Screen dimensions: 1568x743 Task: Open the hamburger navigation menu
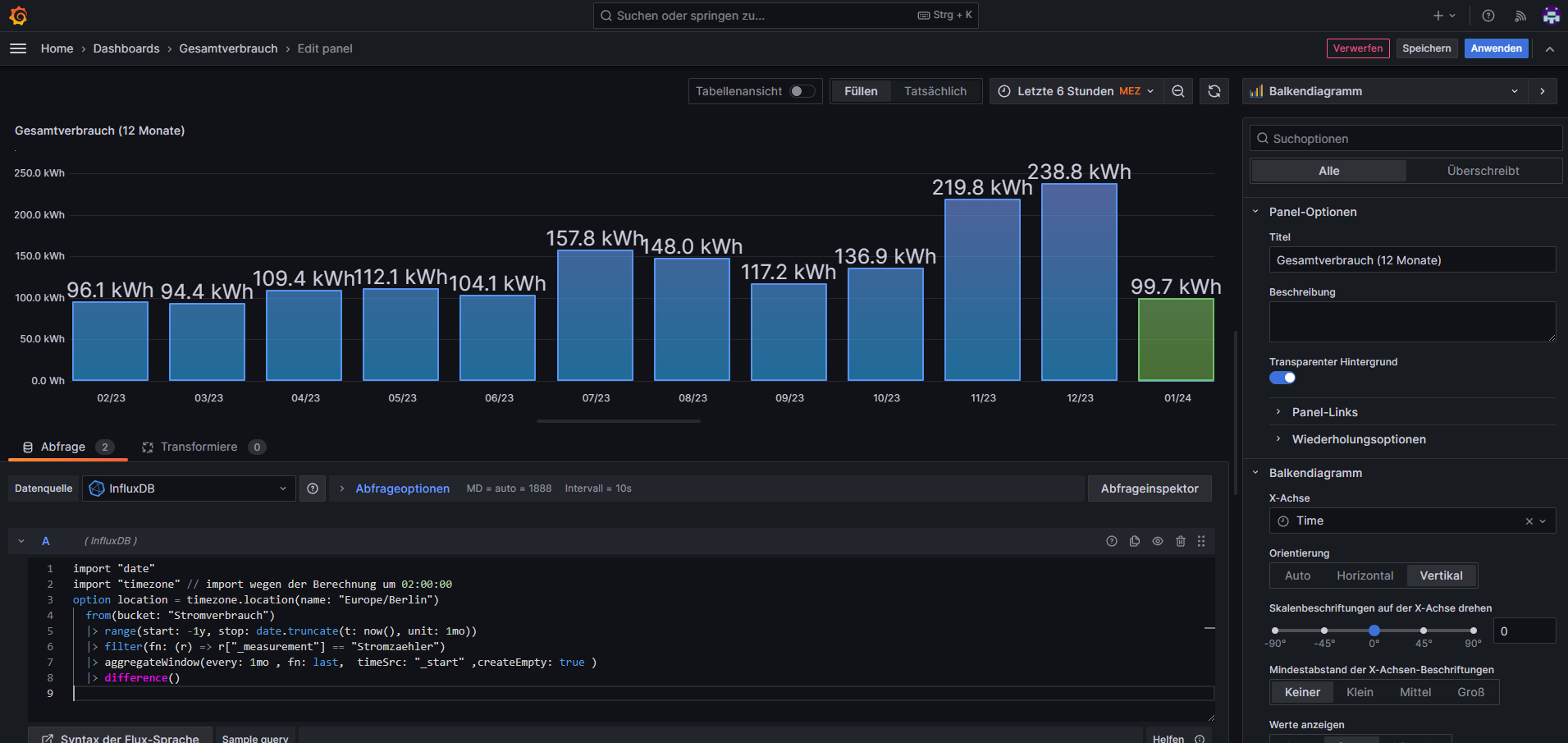(18, 48)
